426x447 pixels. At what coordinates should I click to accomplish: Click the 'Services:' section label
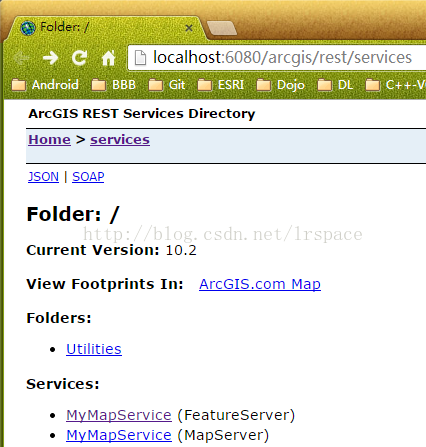click(63, 384)
